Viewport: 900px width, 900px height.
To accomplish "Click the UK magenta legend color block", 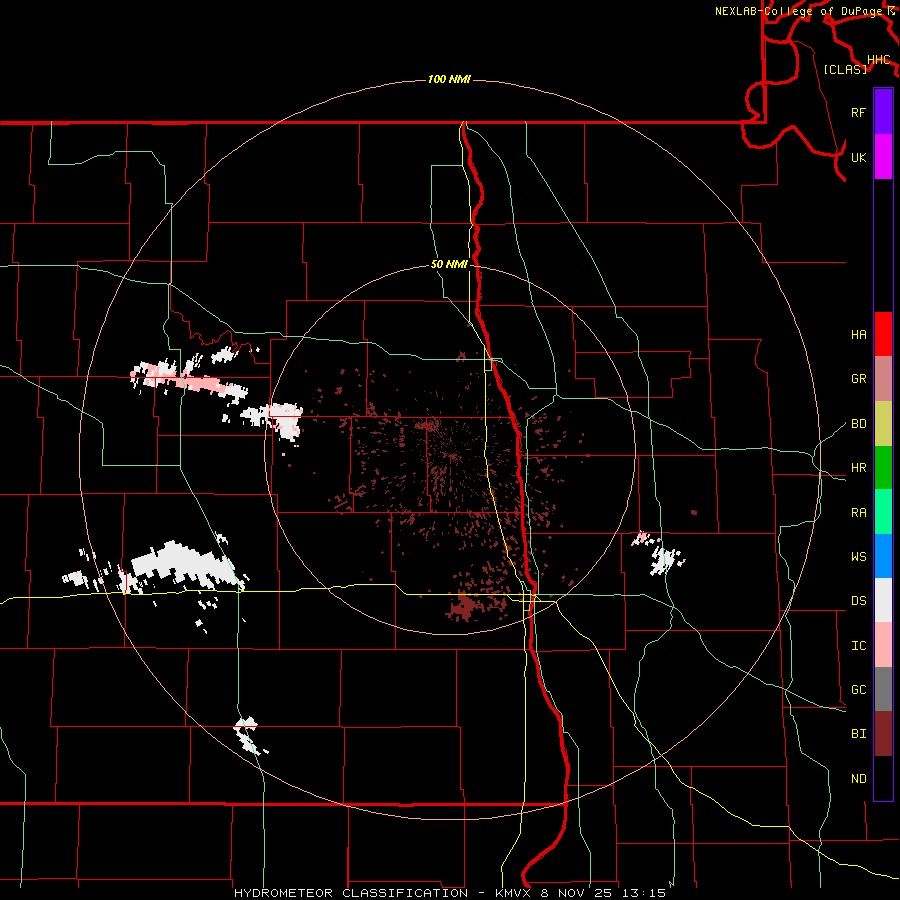I will point(883,157).
